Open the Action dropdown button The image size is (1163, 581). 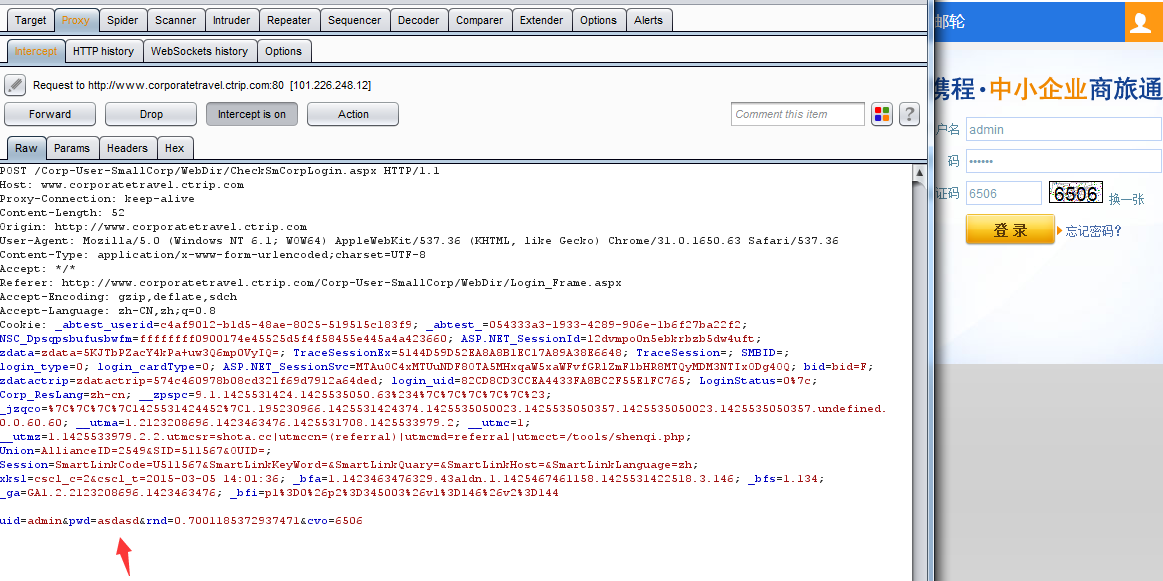pos(353,114)
